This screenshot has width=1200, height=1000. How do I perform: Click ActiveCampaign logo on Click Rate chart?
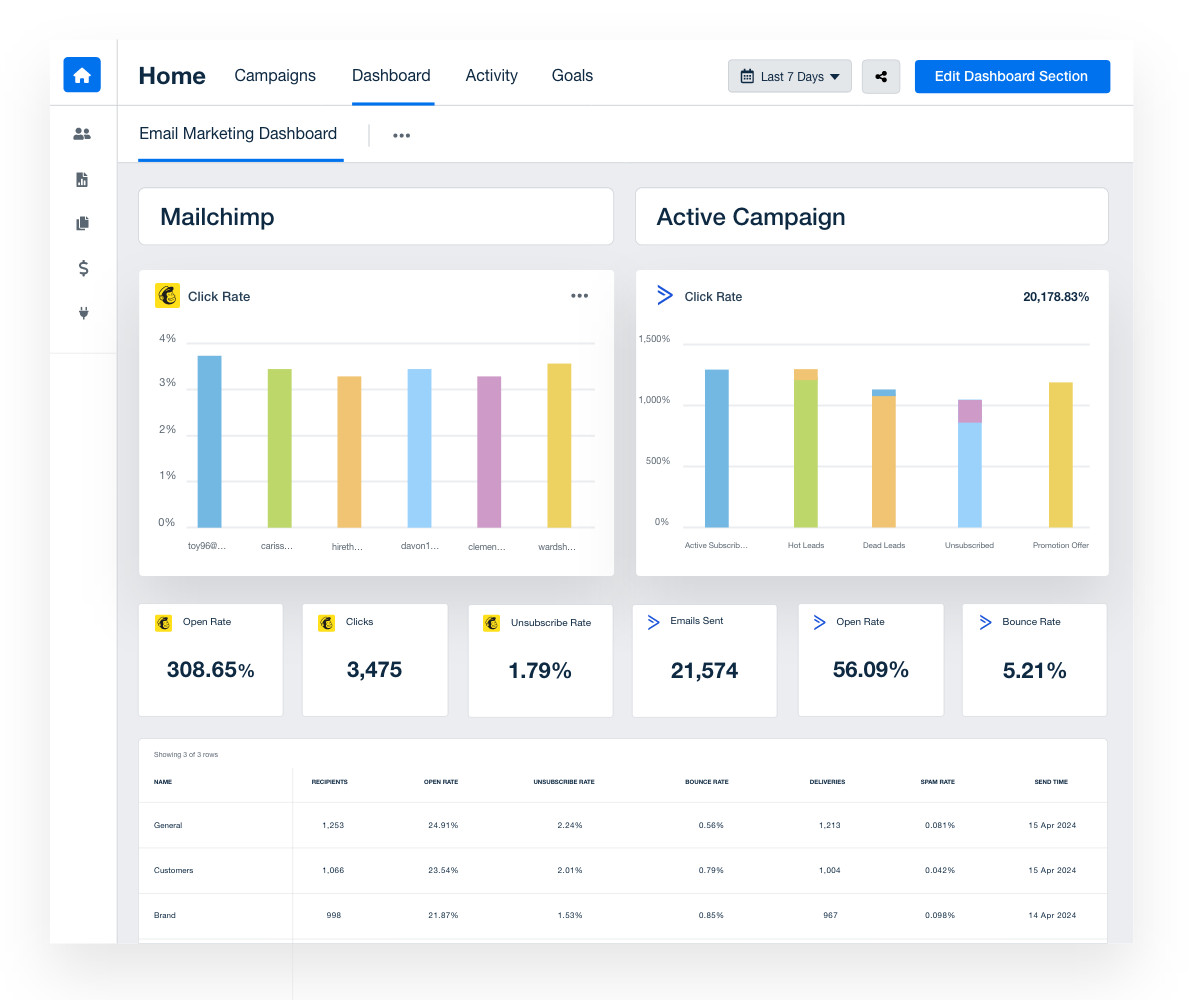click(665, 295)
